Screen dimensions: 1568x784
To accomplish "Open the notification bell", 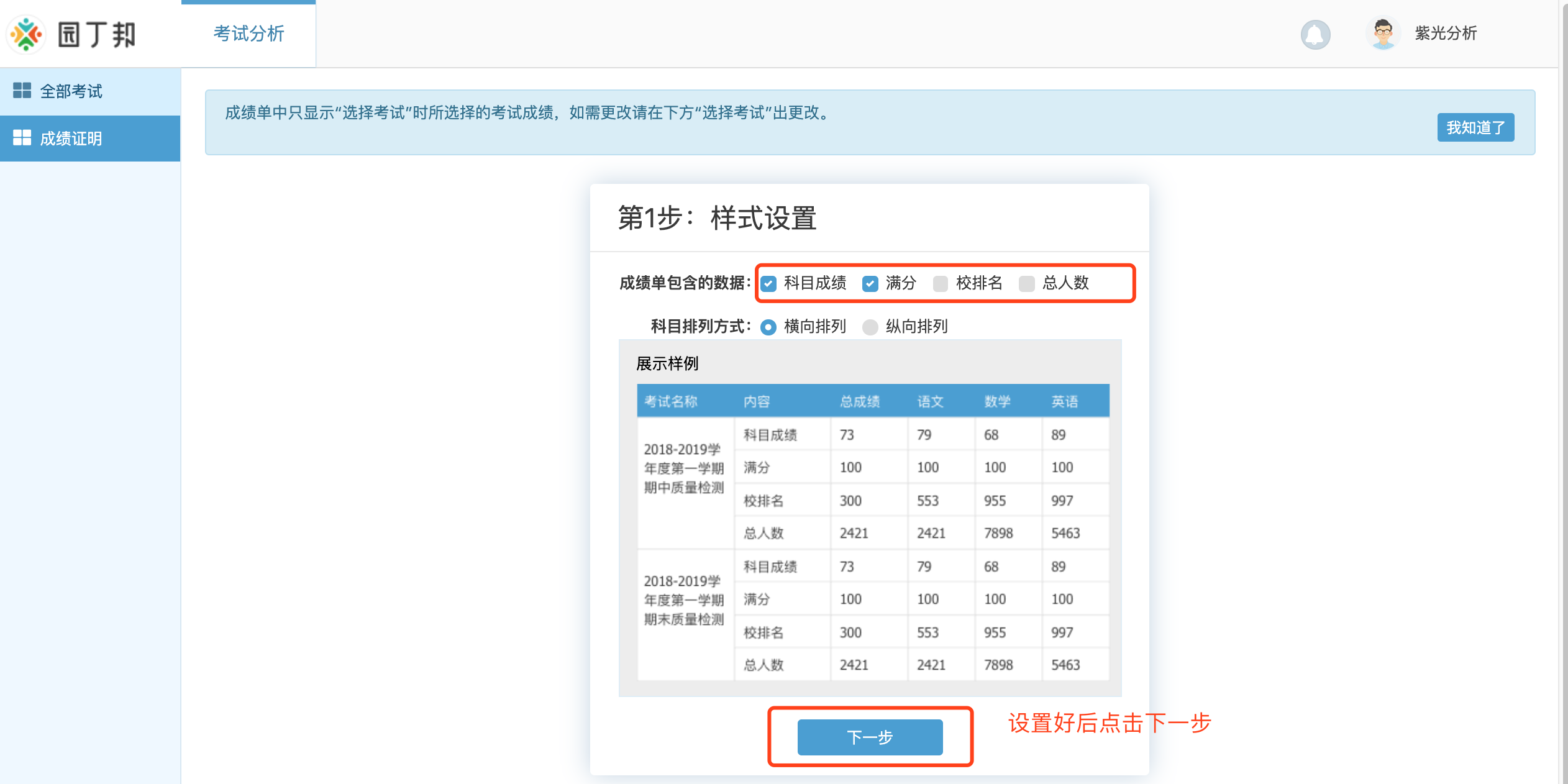I will tap(1315, 34).
